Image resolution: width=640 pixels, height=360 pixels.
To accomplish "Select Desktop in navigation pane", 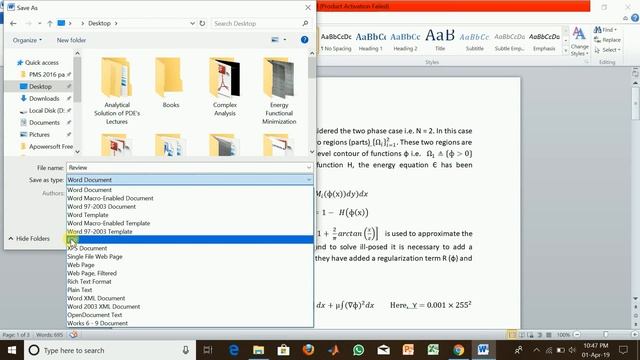I will tap(40, 86).
